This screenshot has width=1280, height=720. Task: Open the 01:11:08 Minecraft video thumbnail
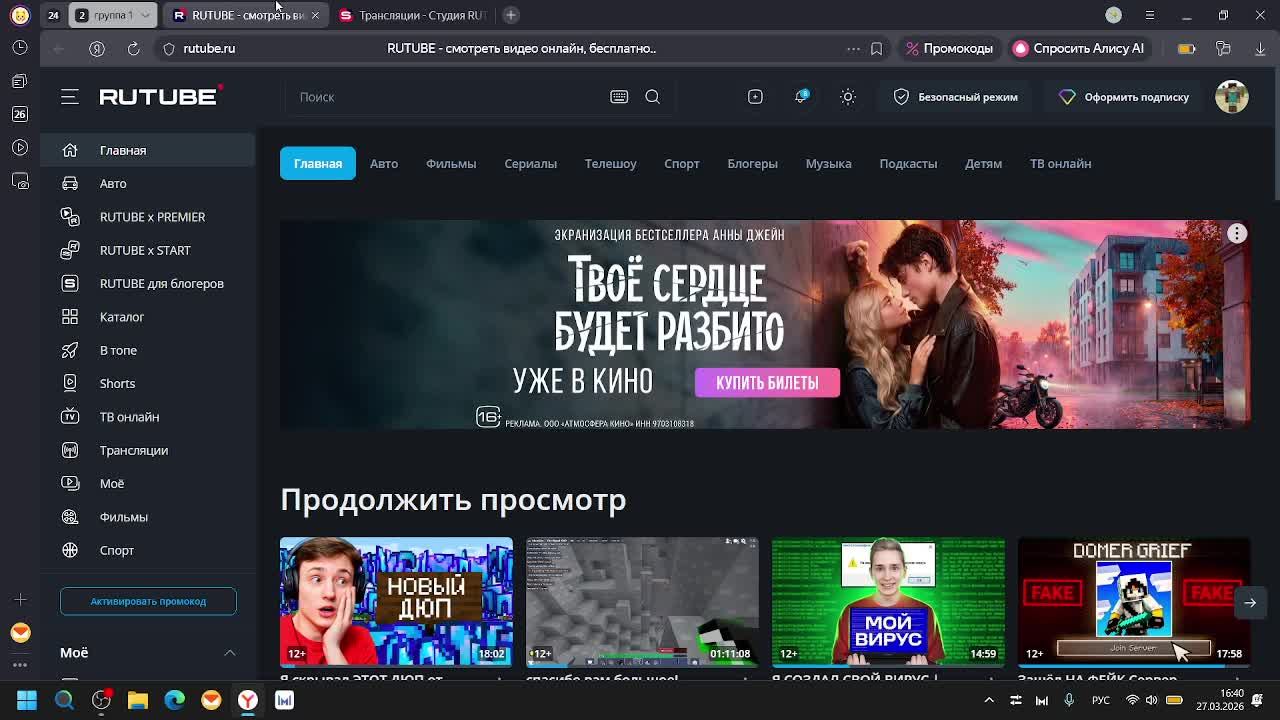click(x=642, y=602)
